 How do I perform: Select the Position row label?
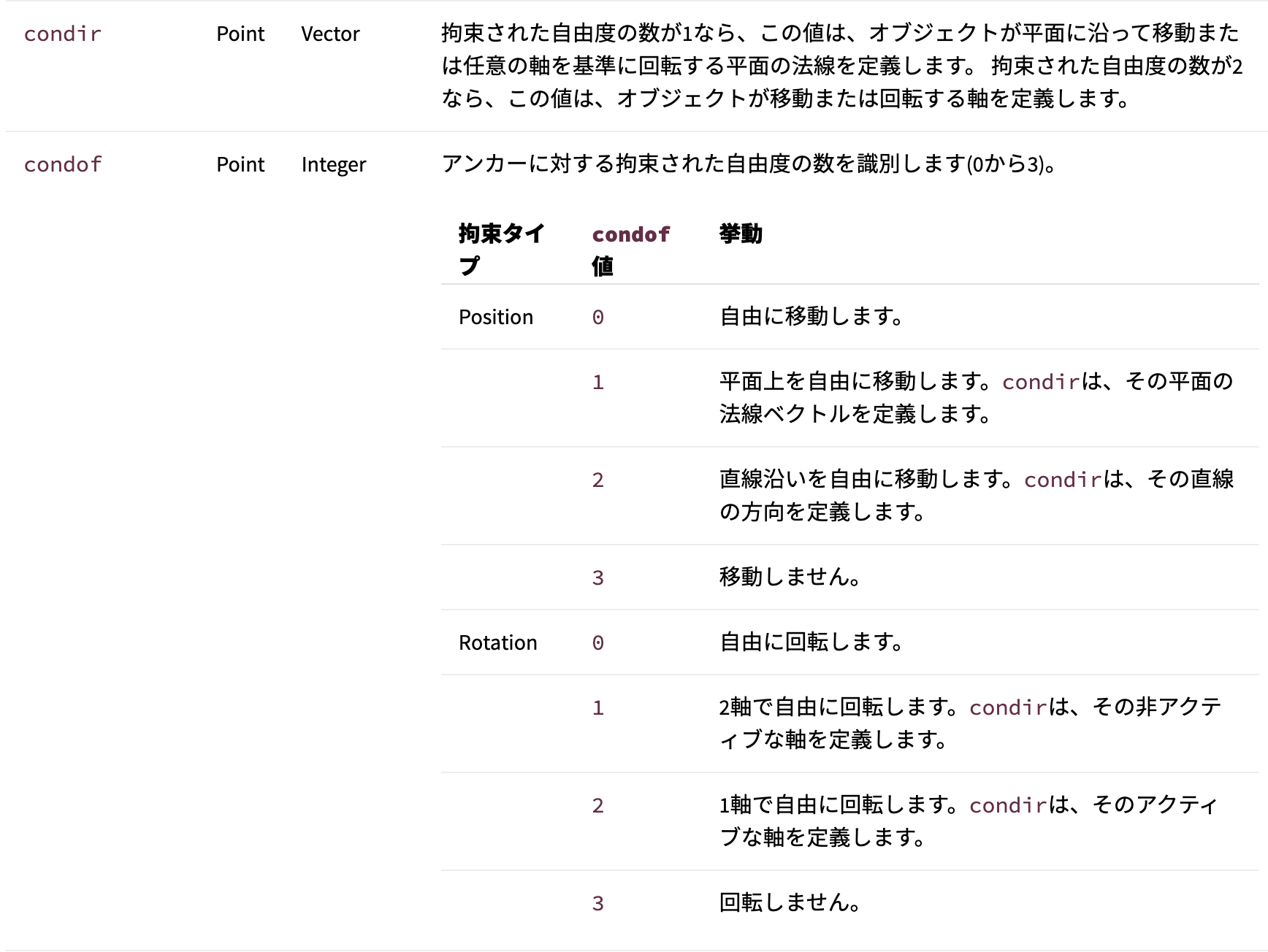pyautogui.click(x=496, y=317)
